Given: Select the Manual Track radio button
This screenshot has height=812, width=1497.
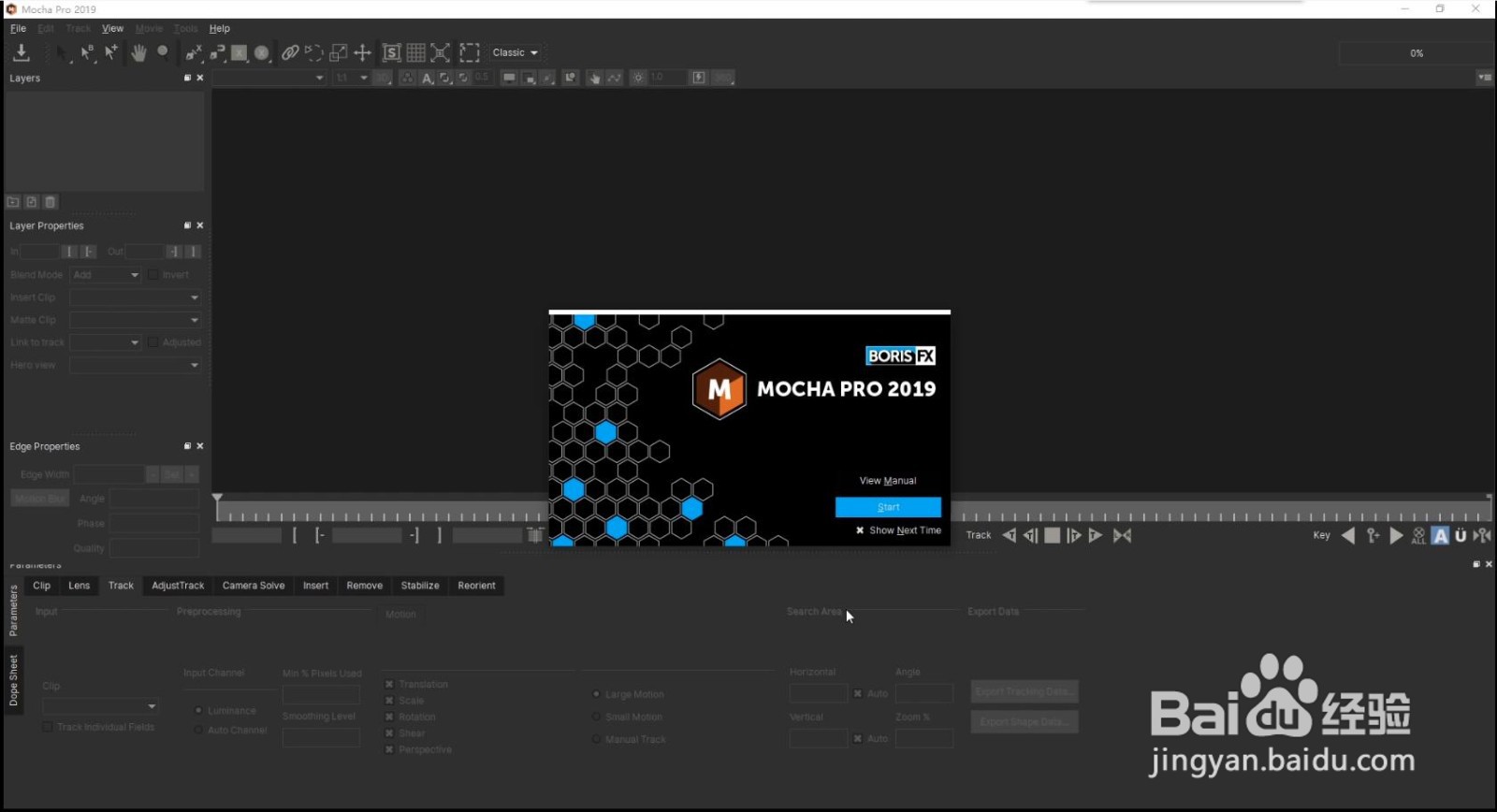Looking at the screenshot, I should tap(596, 739).
